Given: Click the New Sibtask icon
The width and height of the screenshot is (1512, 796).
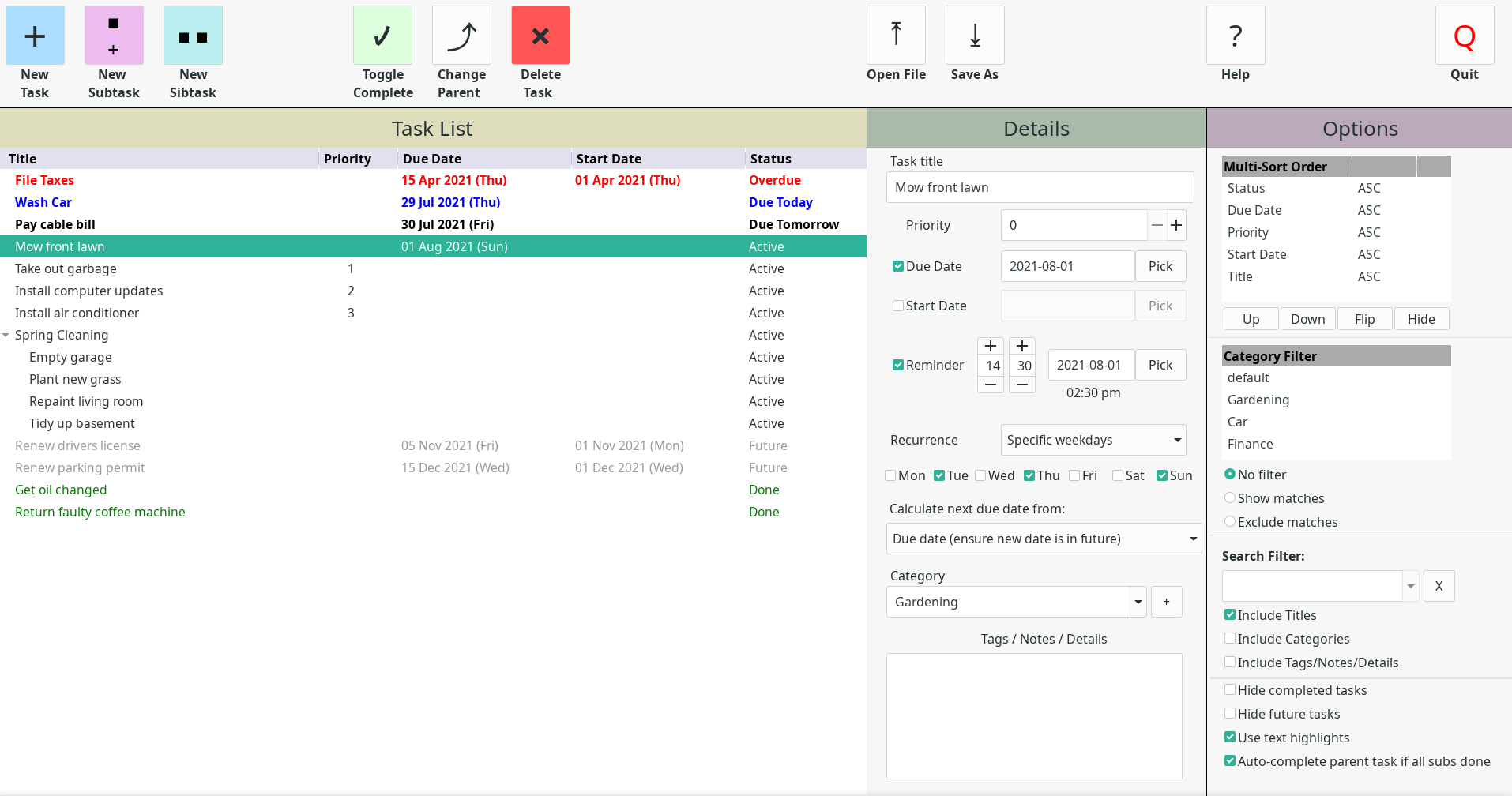Looking at the screenshot, I should tap(193, 36).
